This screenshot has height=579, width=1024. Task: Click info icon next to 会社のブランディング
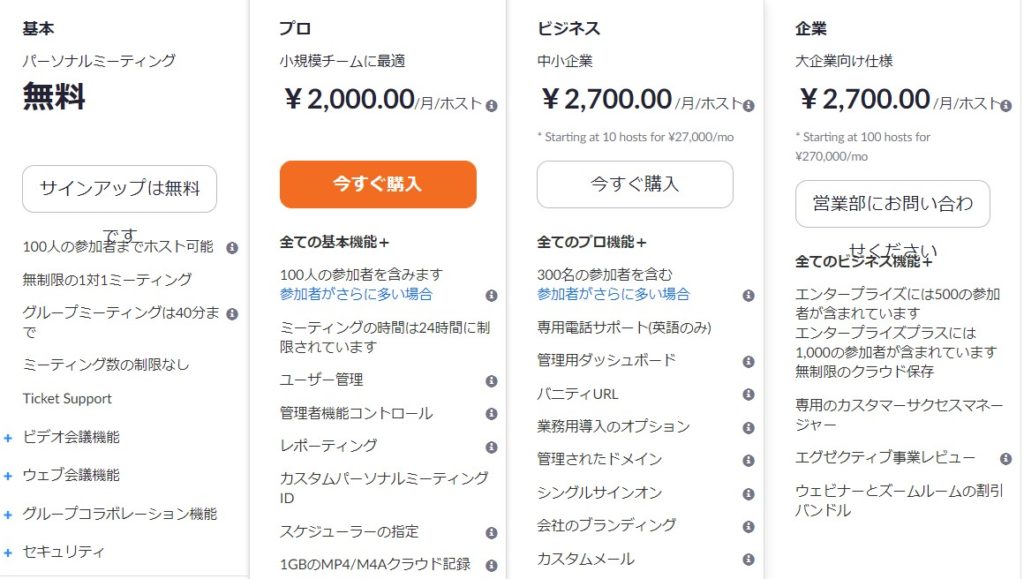748,526
